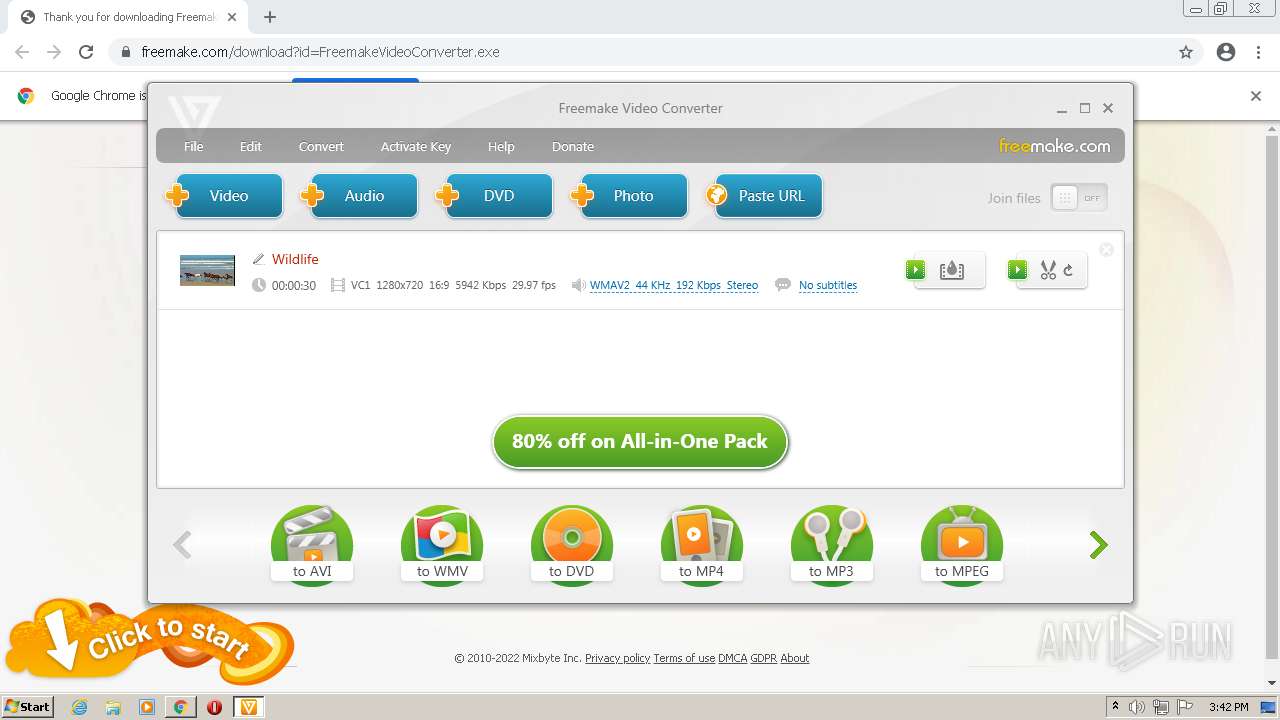Open the No subtitles dropdown

(x=828, y=285)
